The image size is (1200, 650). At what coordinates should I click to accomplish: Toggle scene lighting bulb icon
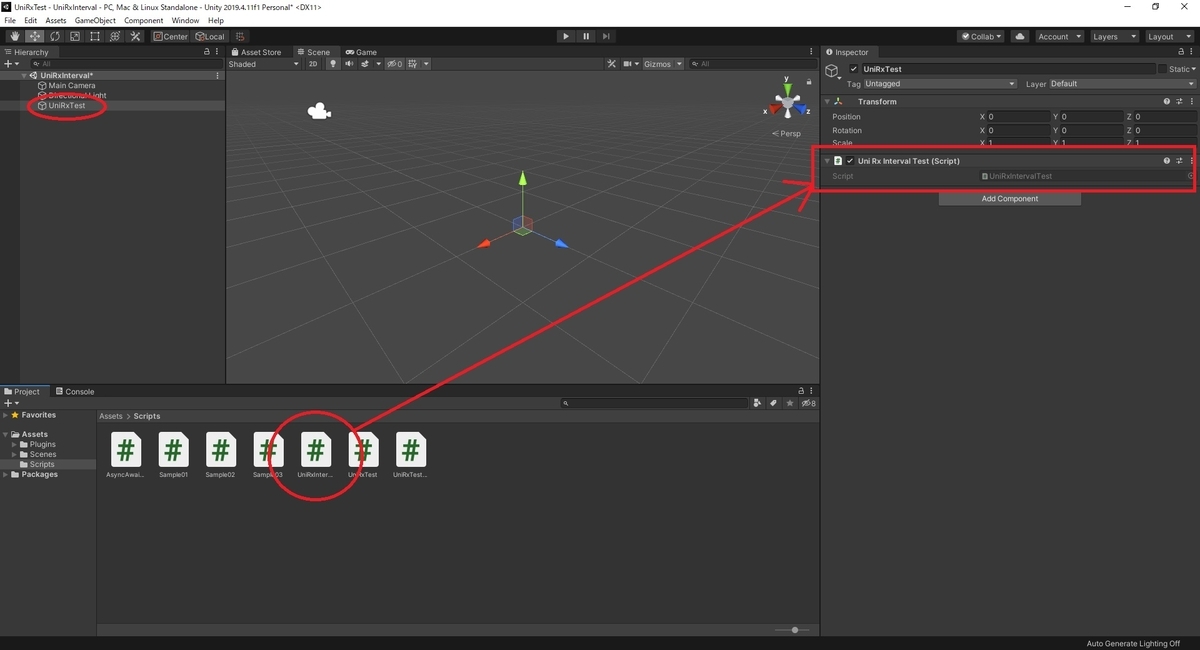[331, 64]
